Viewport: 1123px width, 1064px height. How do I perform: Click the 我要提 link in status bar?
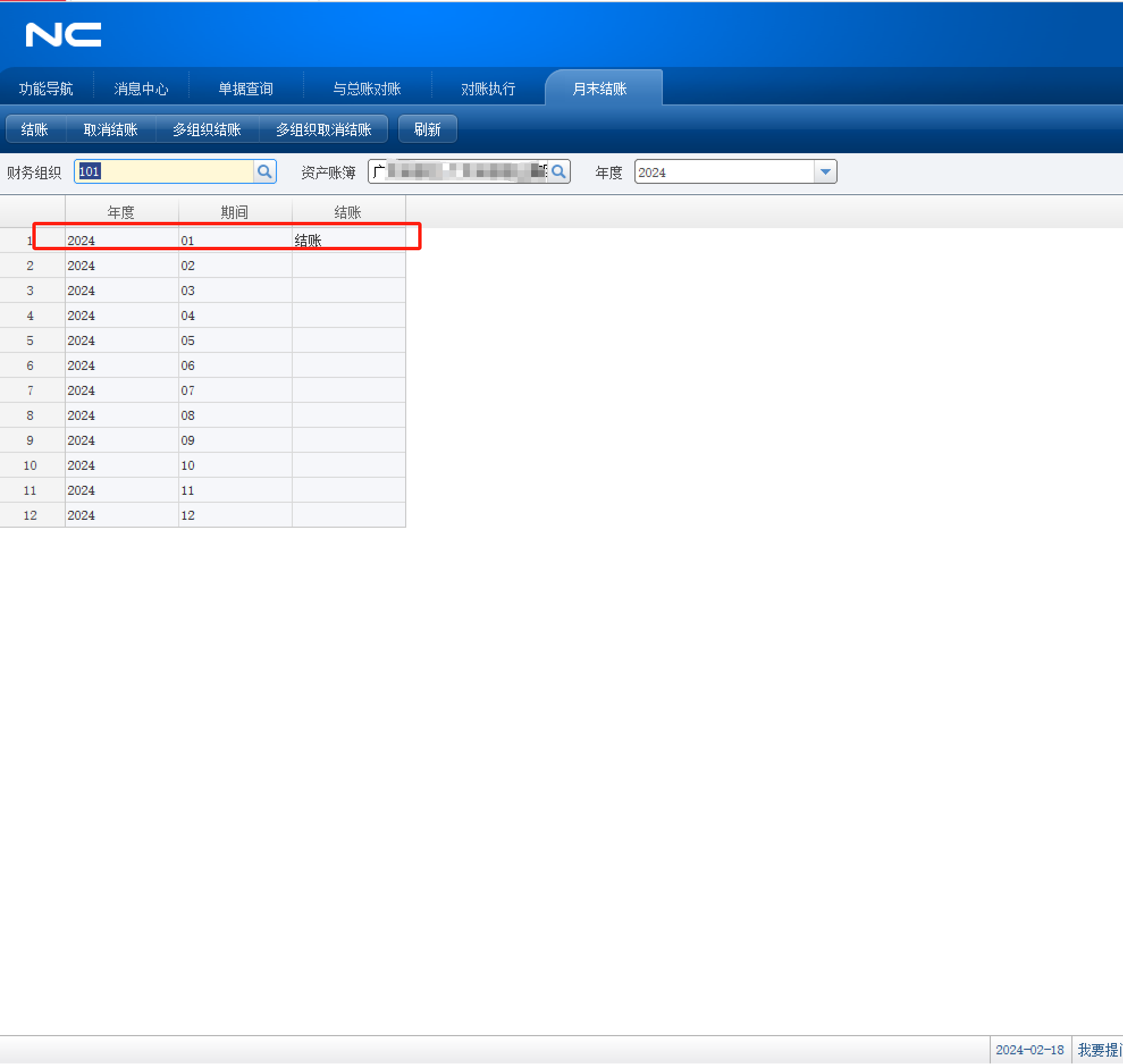1099,1050
